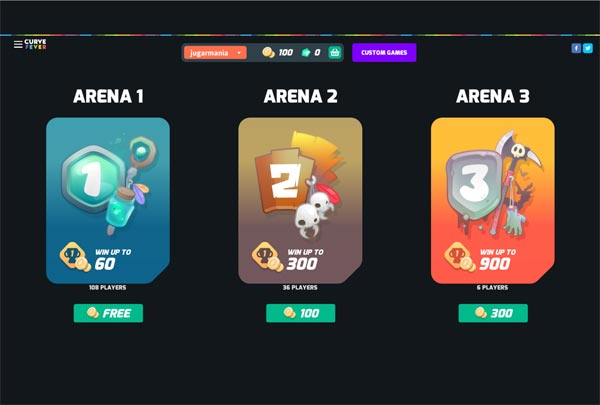Click the Arena 3 trophy reward icon
This screenshot has height=405, width=600.
pyautogui.click(x=460, y=256)
